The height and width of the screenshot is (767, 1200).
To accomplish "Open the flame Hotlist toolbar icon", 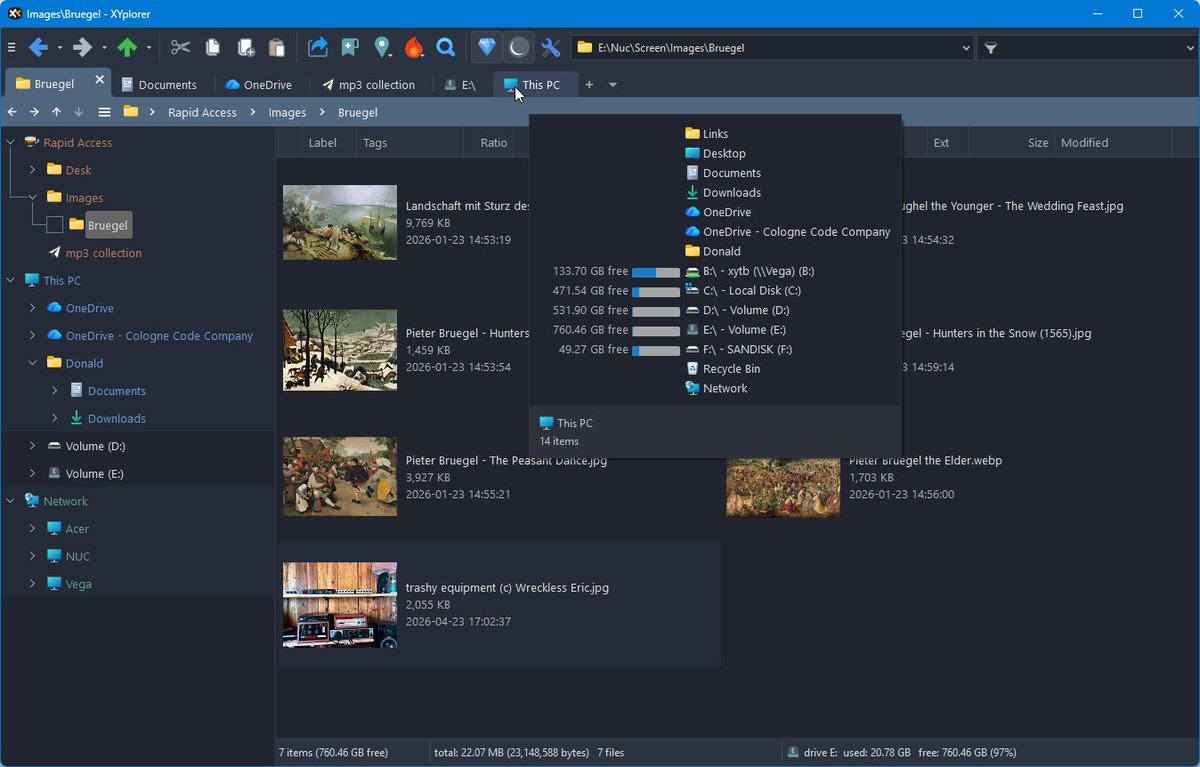I will click(414, 47).
